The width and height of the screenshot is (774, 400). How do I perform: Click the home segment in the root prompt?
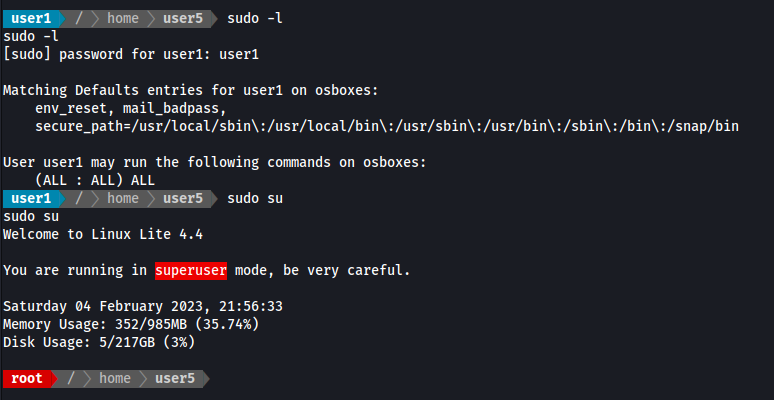click(x=115, y=378)
